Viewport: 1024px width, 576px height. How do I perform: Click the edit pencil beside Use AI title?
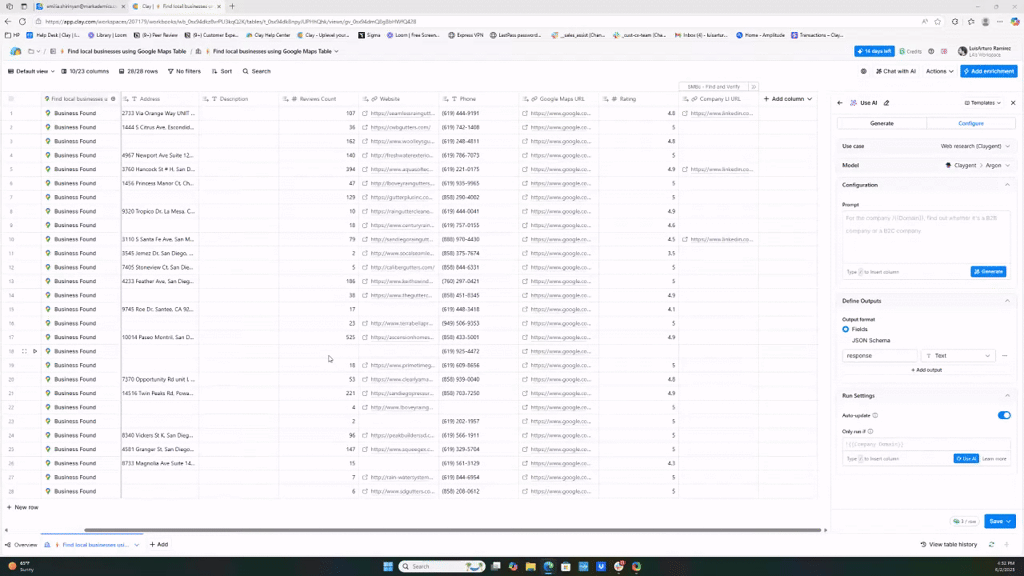pyautogui.click(x=886, y=103)
